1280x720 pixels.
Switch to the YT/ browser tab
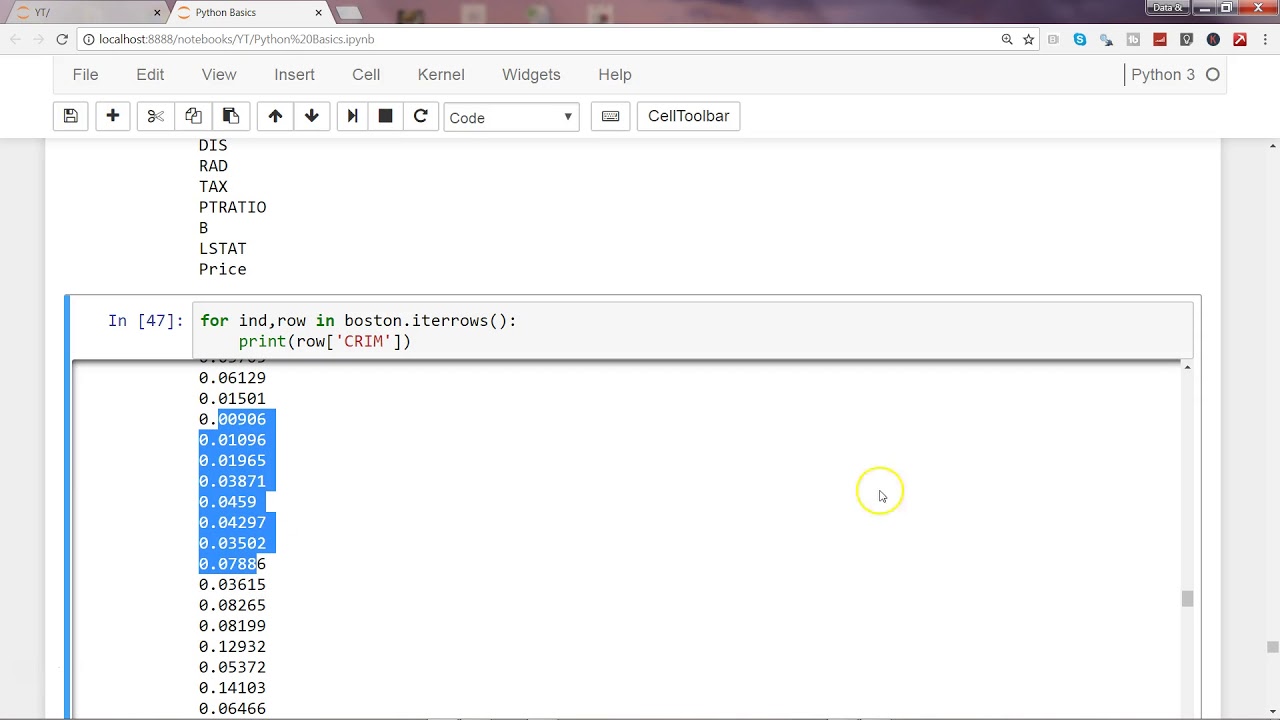[x=85, y=12]
